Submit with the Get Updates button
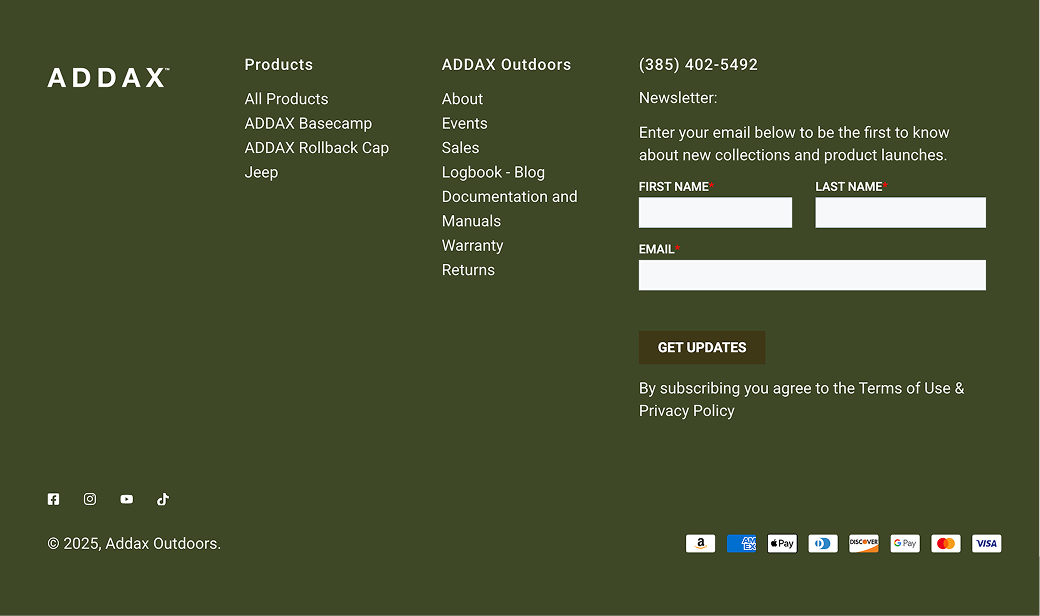 point(702,347)
